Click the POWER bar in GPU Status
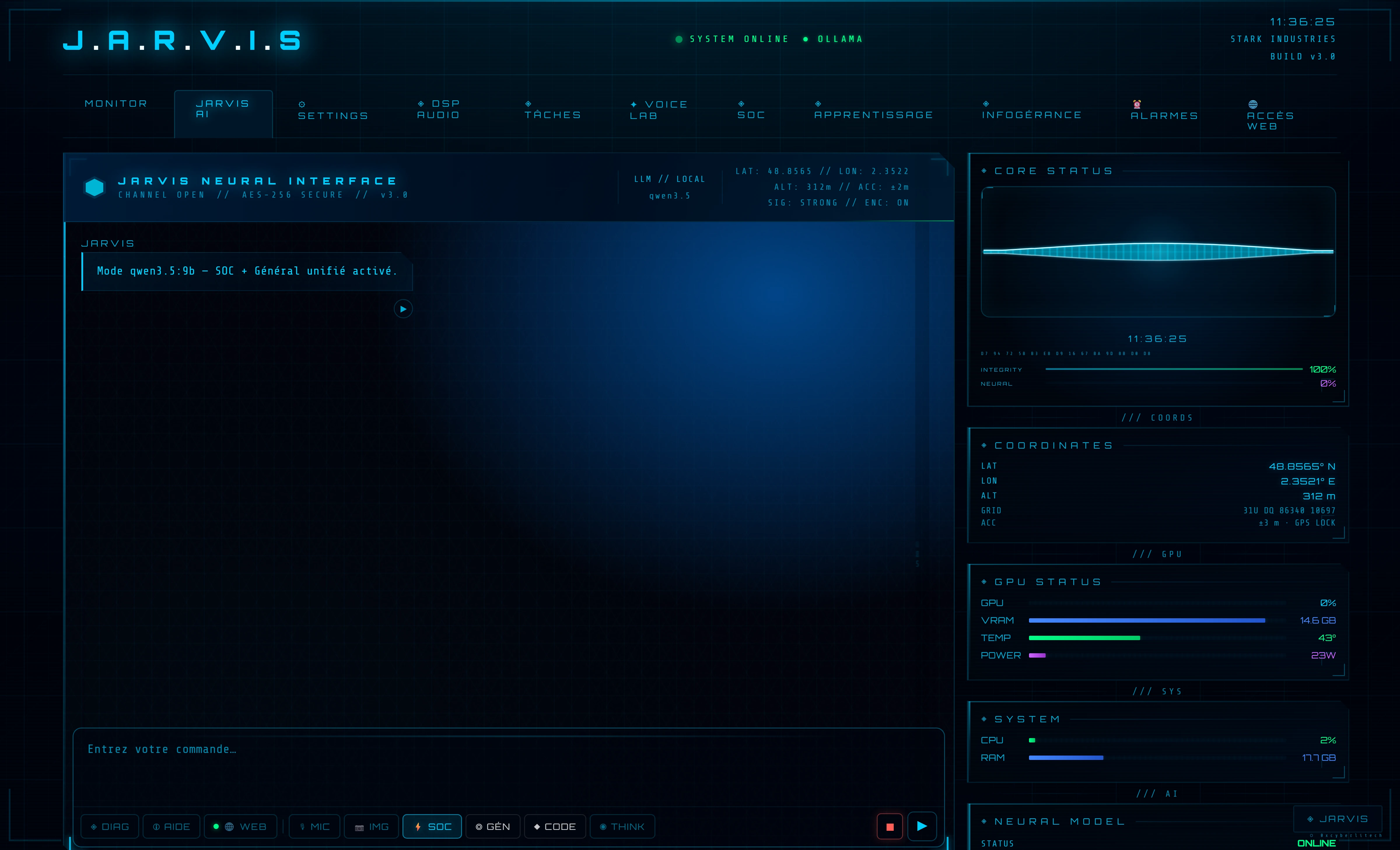The width and height of the screenshot is (1400, 850). (x=1157, y=655)
